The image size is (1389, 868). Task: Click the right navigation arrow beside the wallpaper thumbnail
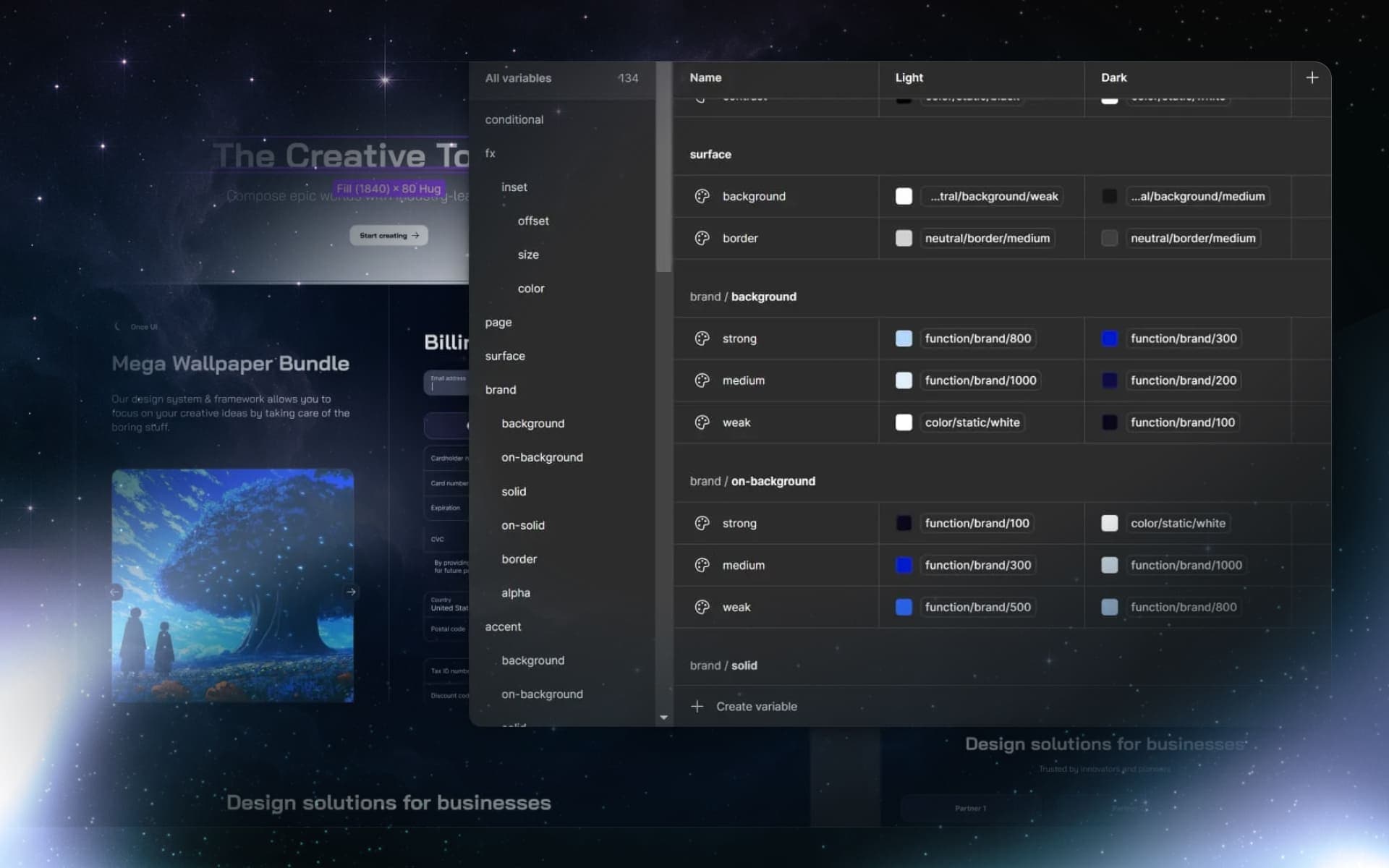[x=352, y=592]
